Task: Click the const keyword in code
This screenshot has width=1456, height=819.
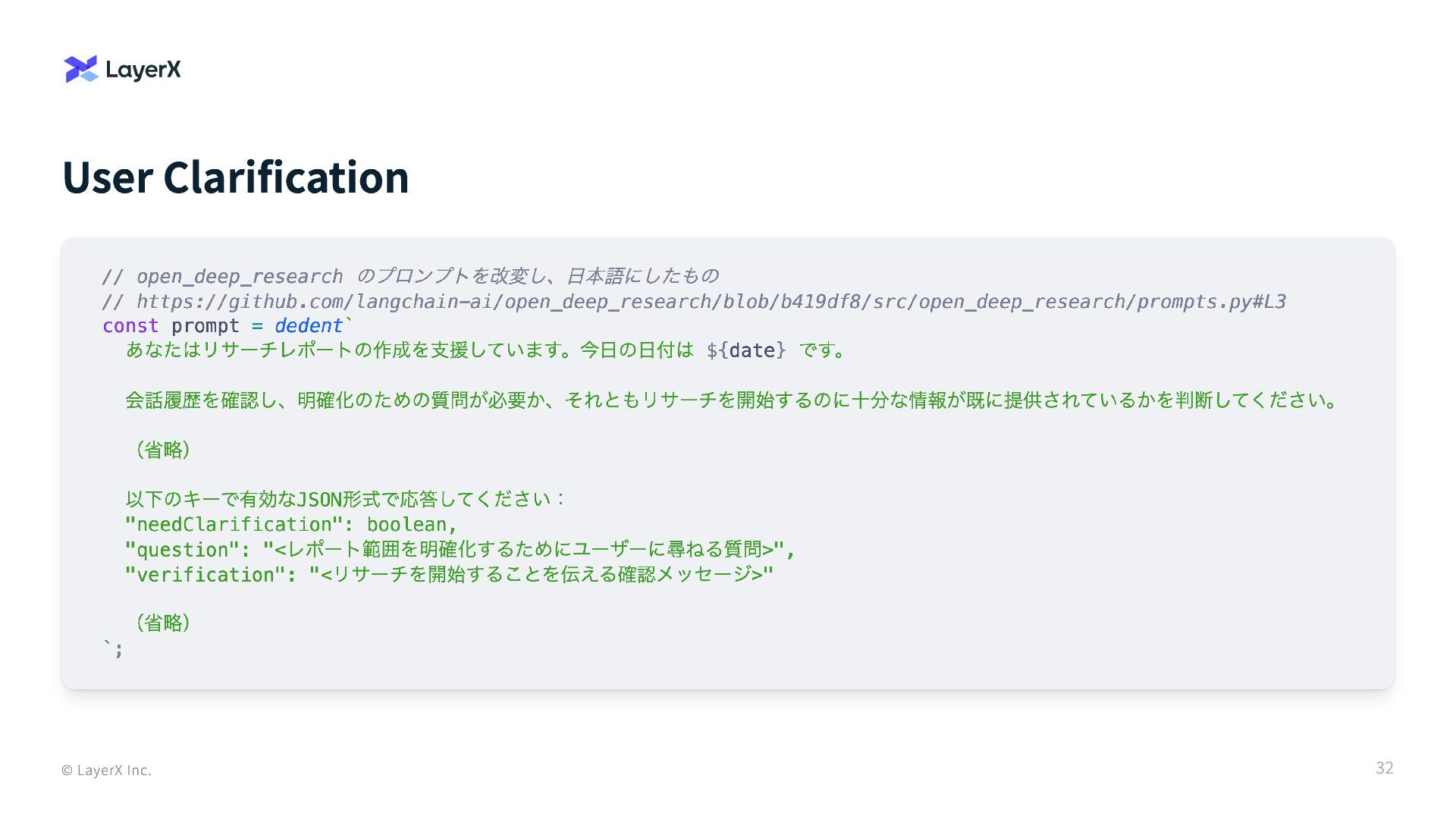Action: coord(130,326)
